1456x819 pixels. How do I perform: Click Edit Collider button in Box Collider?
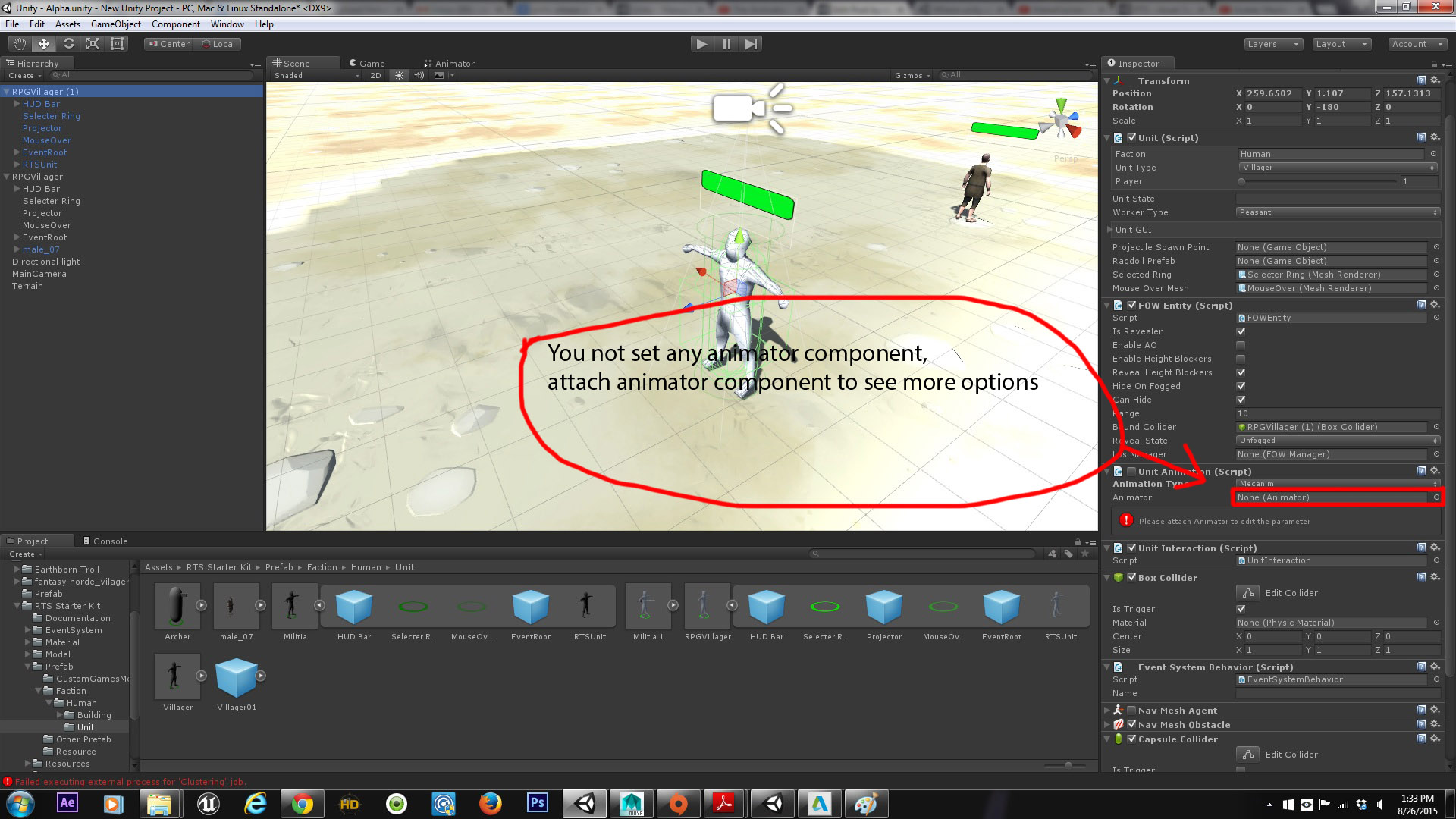pyautogui.click(x=1247, y=593)
